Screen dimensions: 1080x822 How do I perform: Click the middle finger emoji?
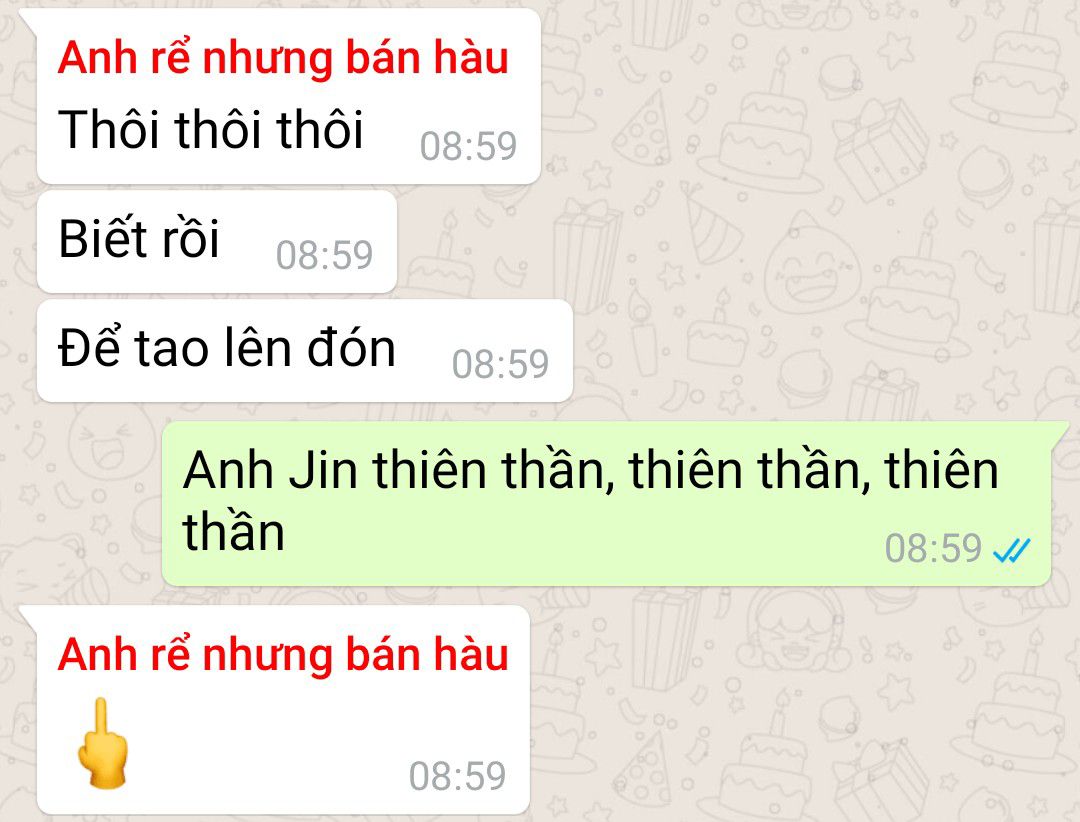coord(103,742)
